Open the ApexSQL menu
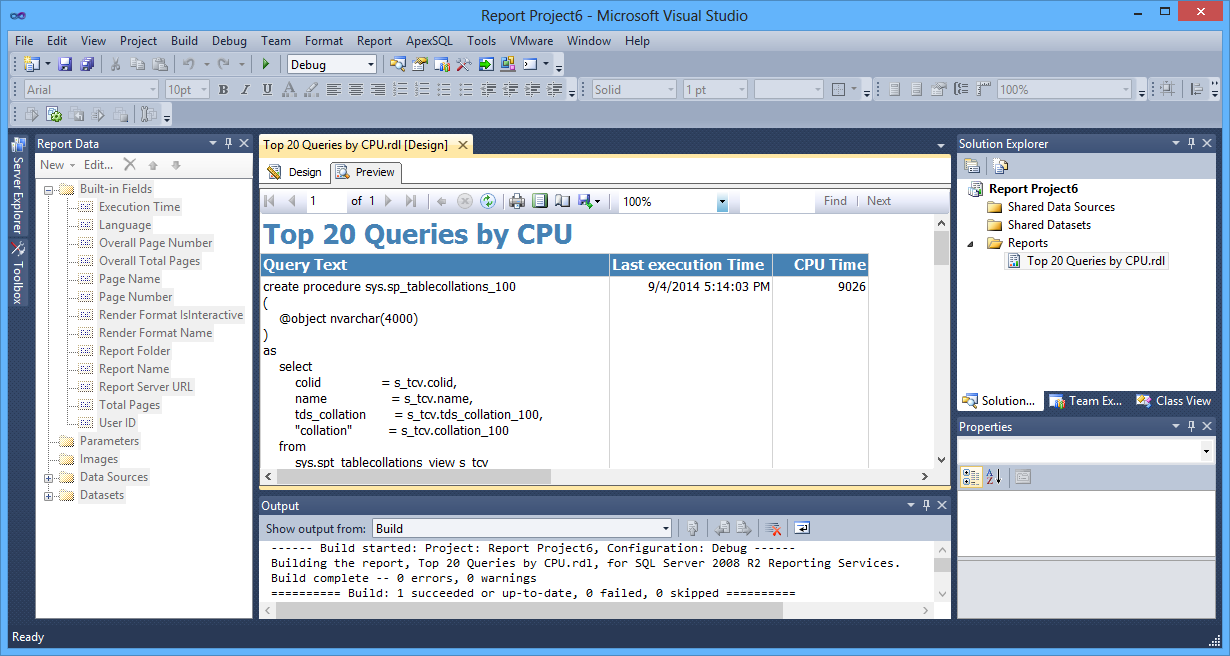Image resolution: width=1230 pixels, height=656 pixels. tap(429, 41)
